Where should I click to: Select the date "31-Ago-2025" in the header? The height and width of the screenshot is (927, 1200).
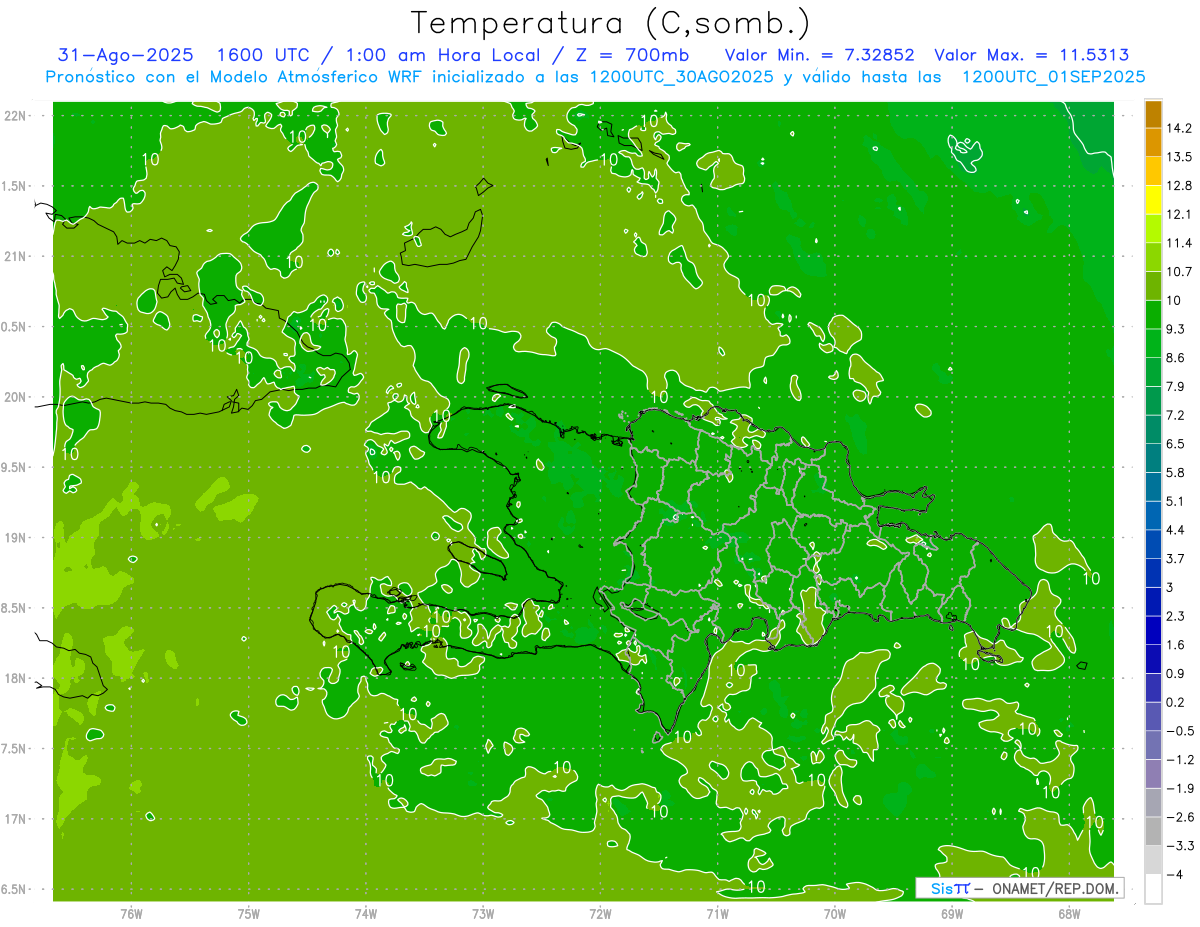pyautogui.click(x=126, y=55)
